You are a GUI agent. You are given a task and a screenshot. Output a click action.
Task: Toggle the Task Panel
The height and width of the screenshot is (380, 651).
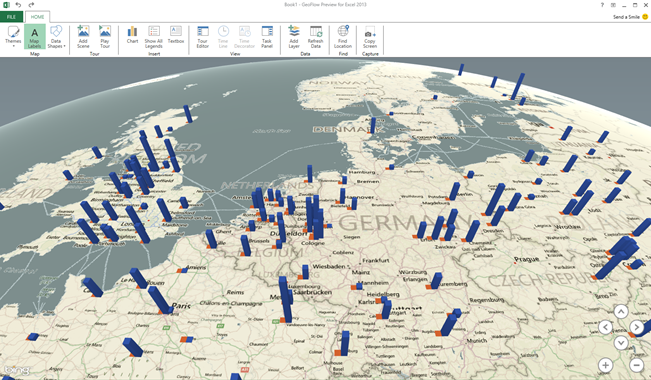coord(267,37)
